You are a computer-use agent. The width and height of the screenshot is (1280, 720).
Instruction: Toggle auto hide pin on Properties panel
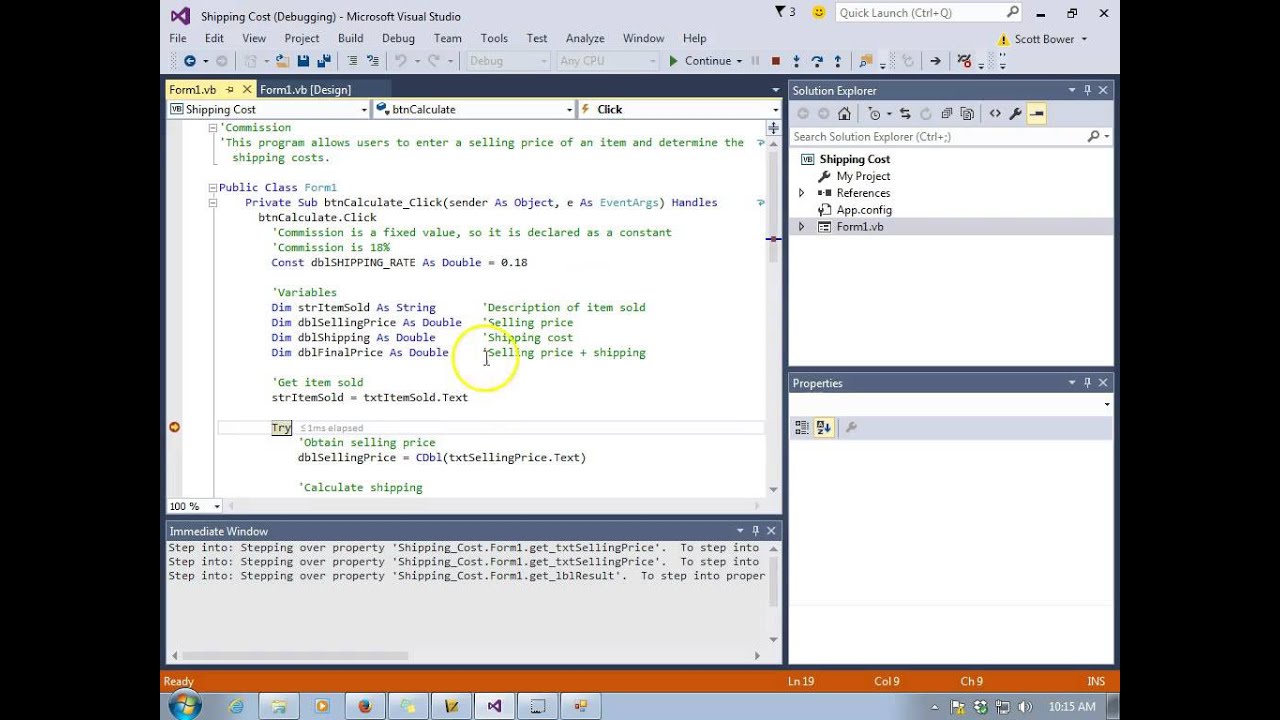[1087, 383]
